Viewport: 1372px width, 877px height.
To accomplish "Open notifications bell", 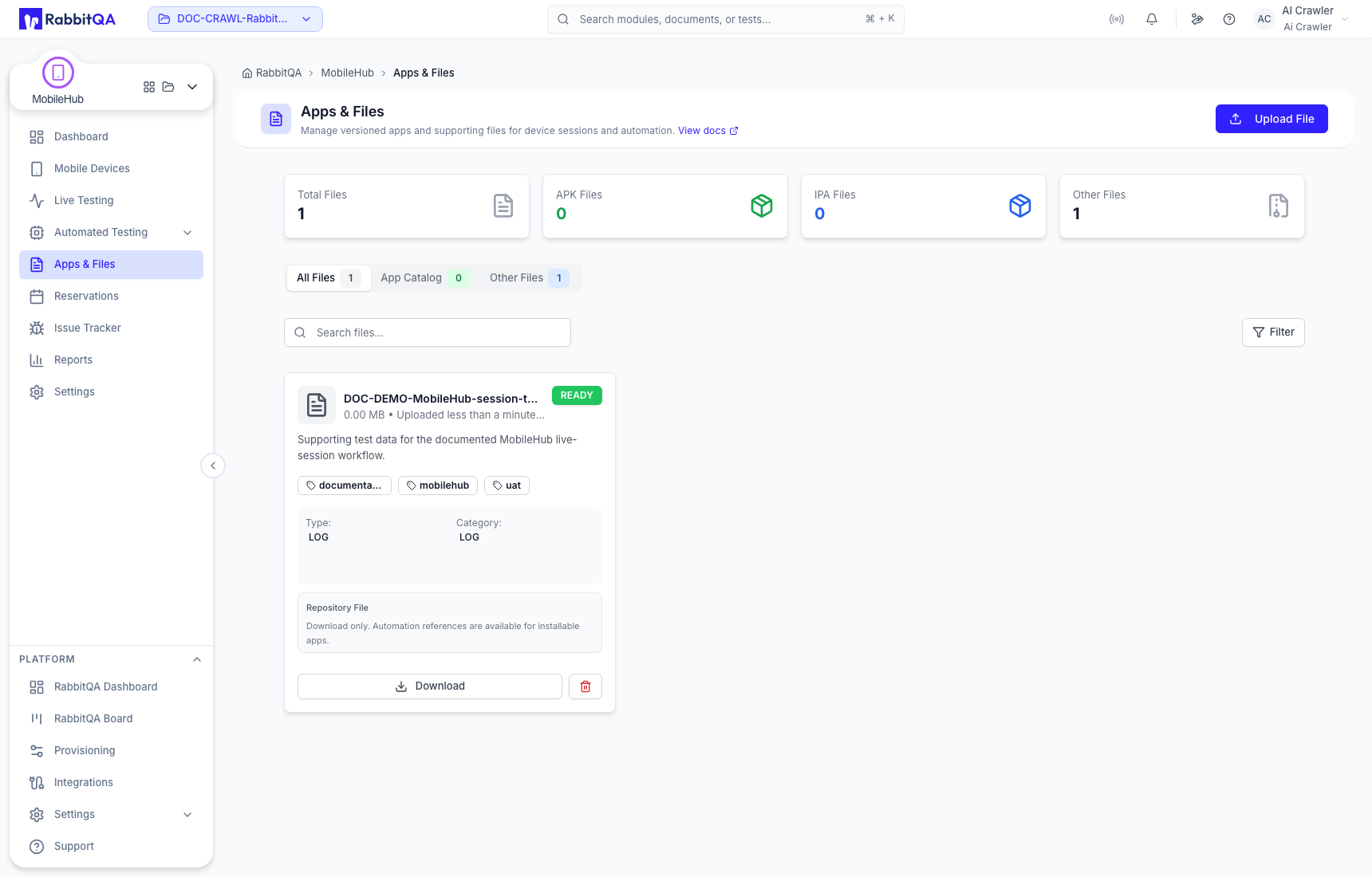I will pos(1152,19).
